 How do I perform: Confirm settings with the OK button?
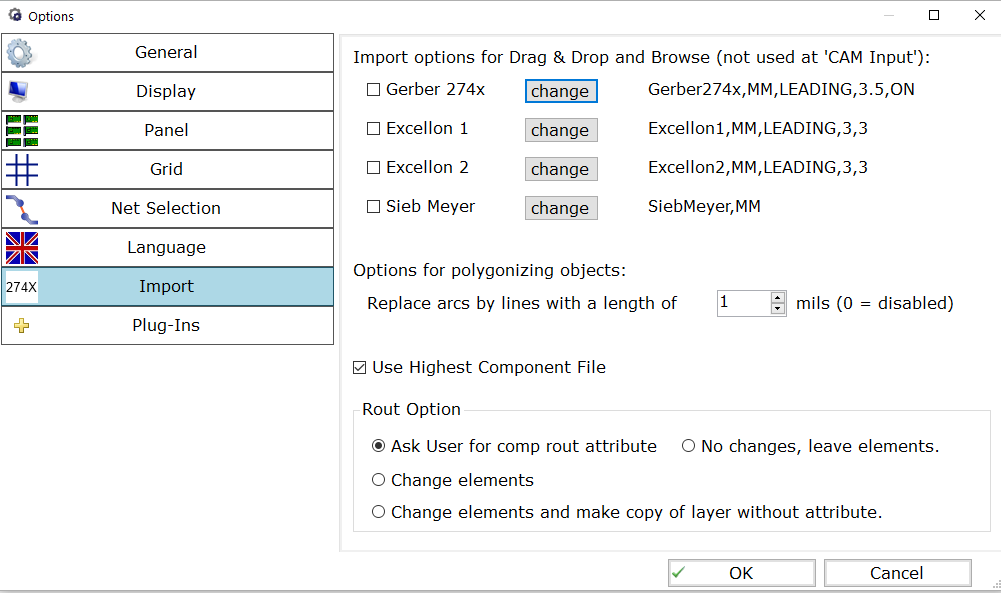pos(742,573)
